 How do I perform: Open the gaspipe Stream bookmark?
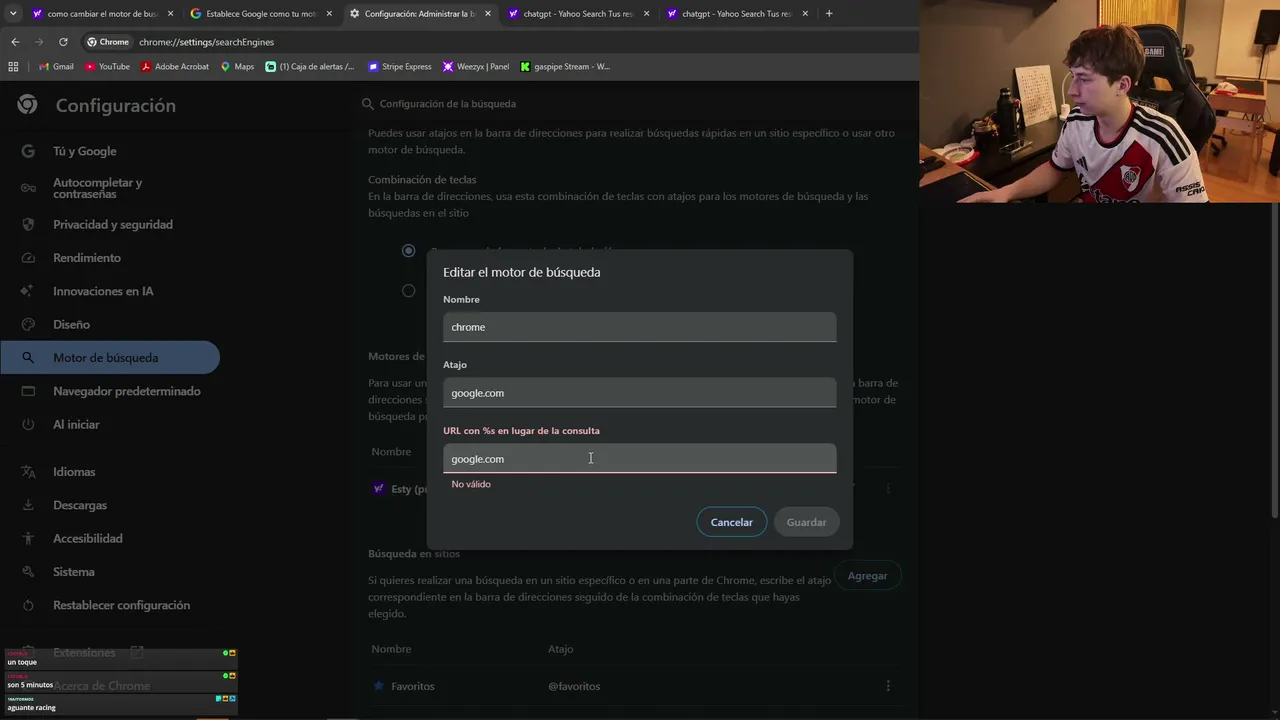click(565, 67)
